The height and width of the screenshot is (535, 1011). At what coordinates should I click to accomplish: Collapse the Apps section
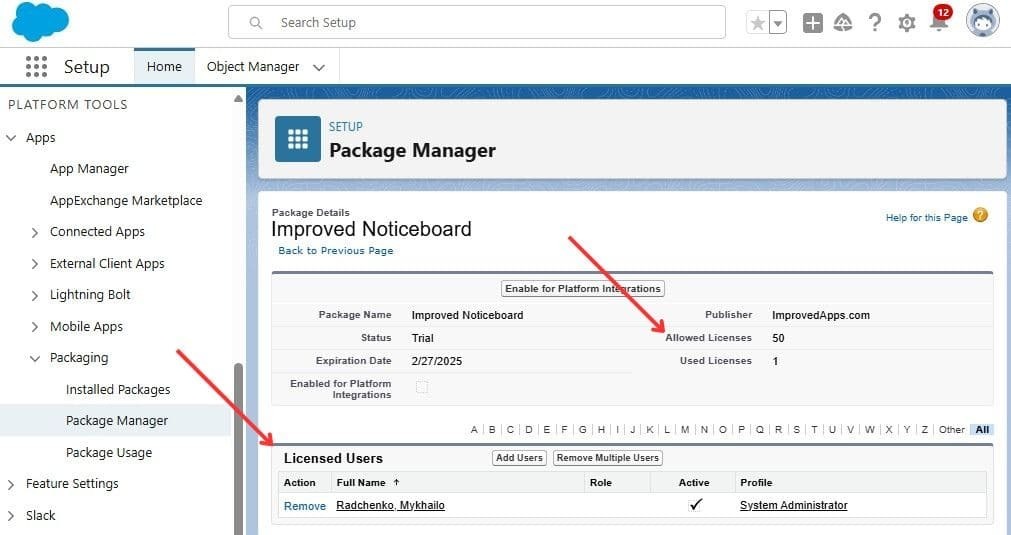click(x=11, y=138)
